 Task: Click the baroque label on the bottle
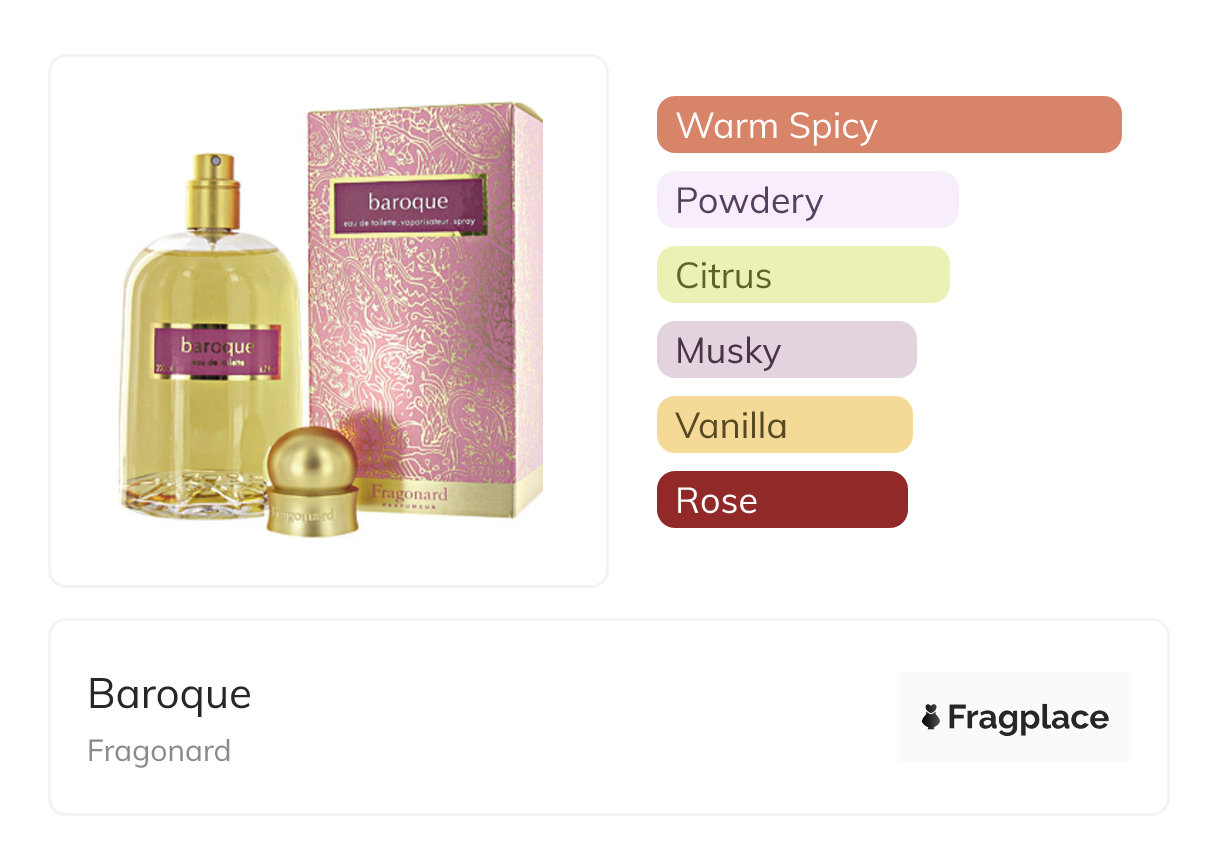[217, 353]
